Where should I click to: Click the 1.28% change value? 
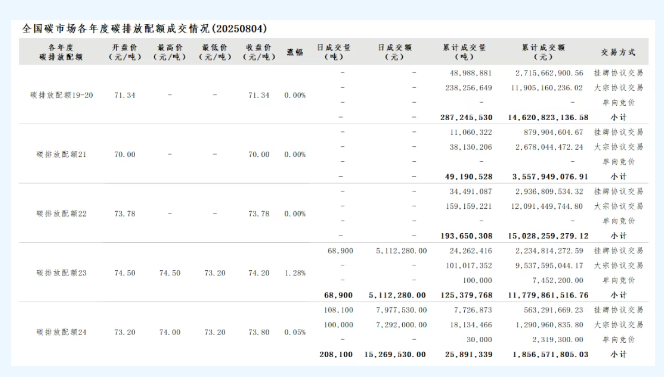tap(295, 273)
